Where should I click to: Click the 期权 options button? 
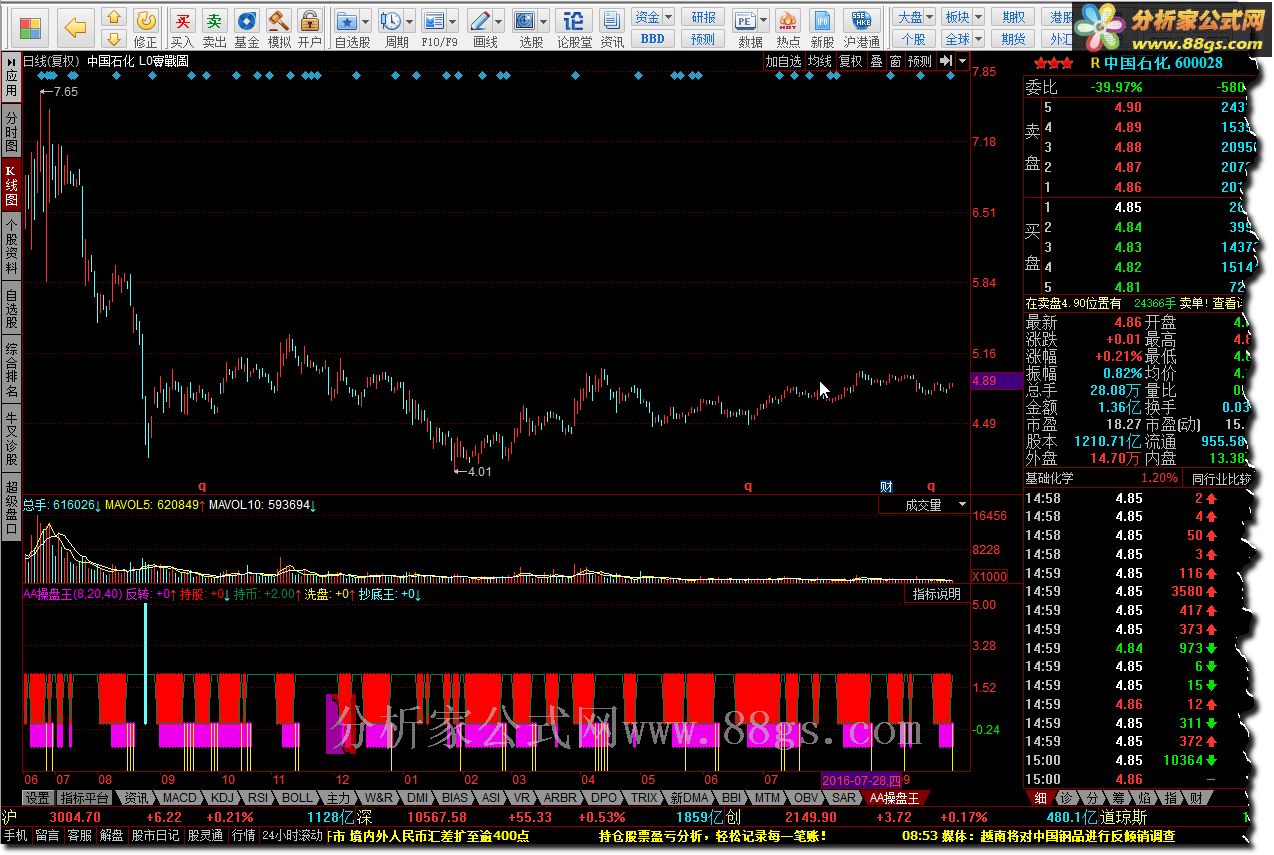(x=1013, y=17)
